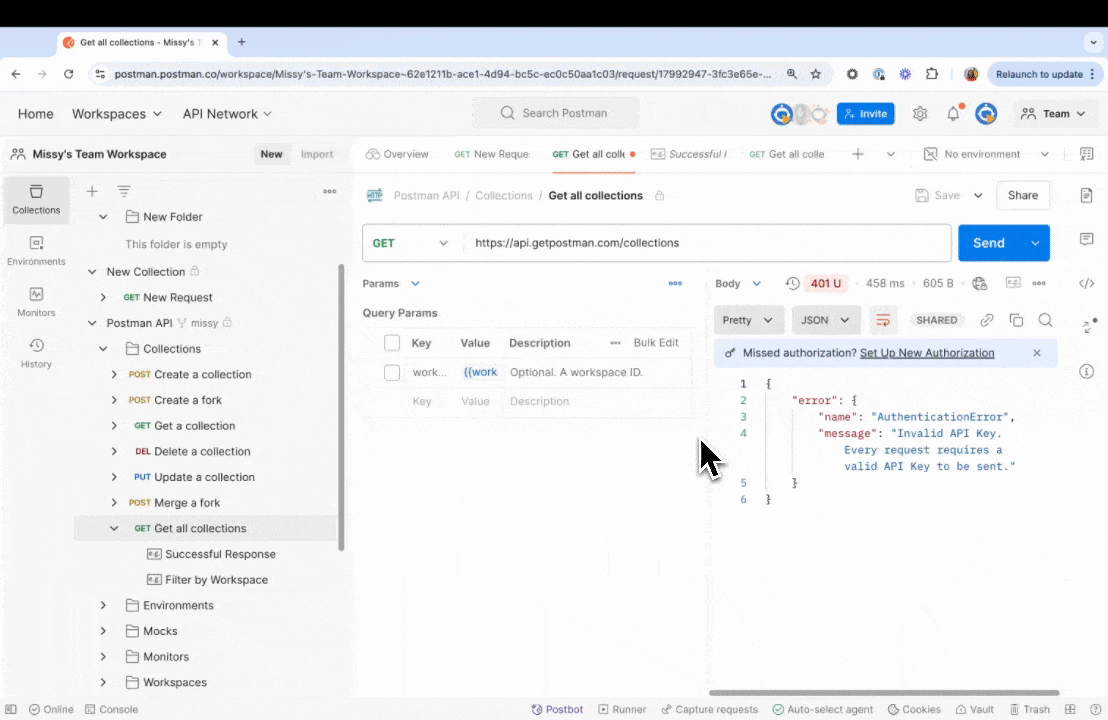Viewport: 1108px width, 720px height.
Task: Open the notifications bell
Action: pos(953,113)
